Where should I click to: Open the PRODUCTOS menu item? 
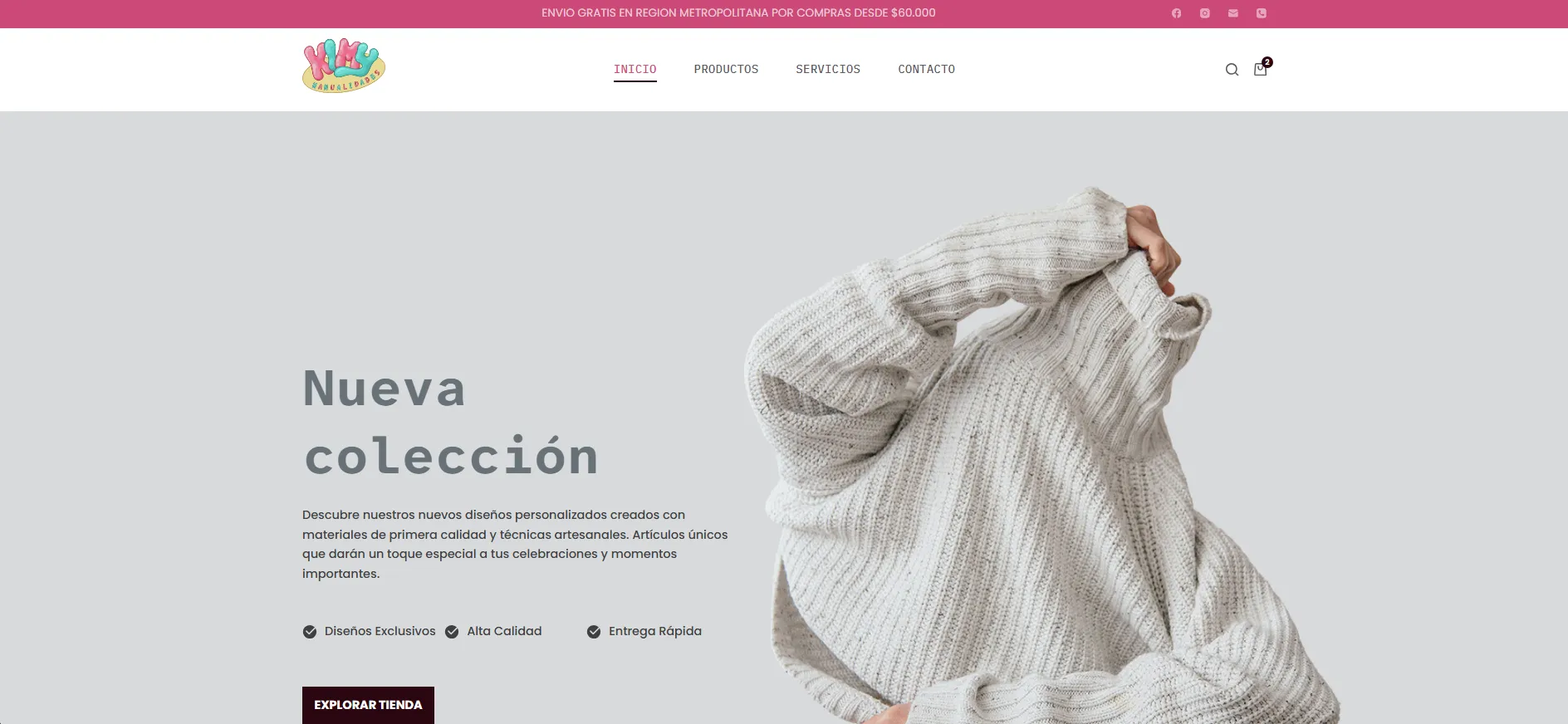[x=726, y=70]
